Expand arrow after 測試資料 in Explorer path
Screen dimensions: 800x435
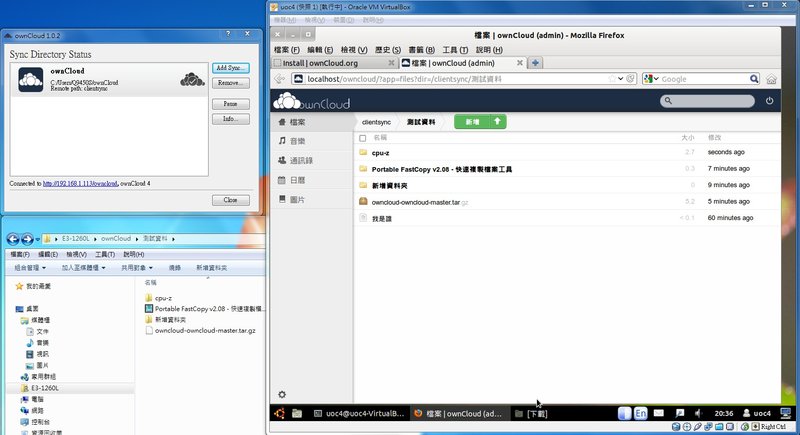173,239
